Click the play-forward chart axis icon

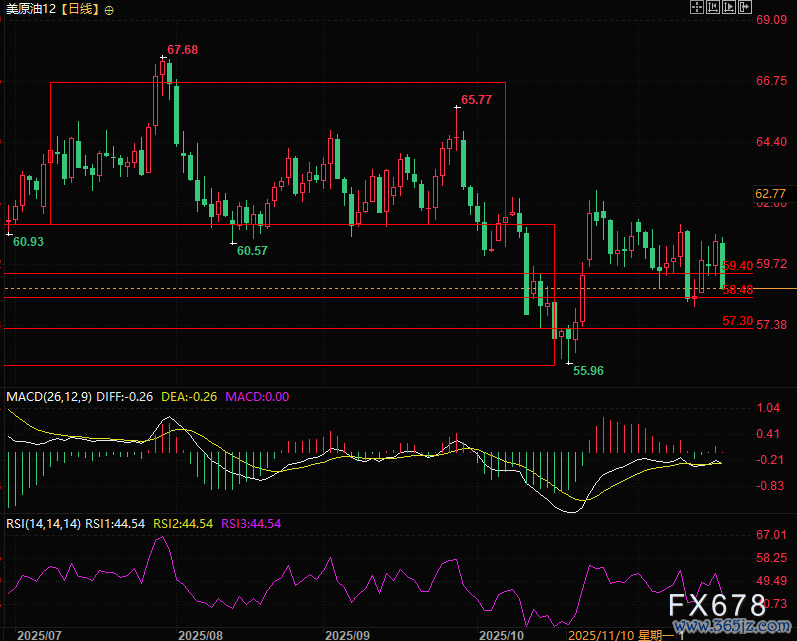tap(729, 7)
